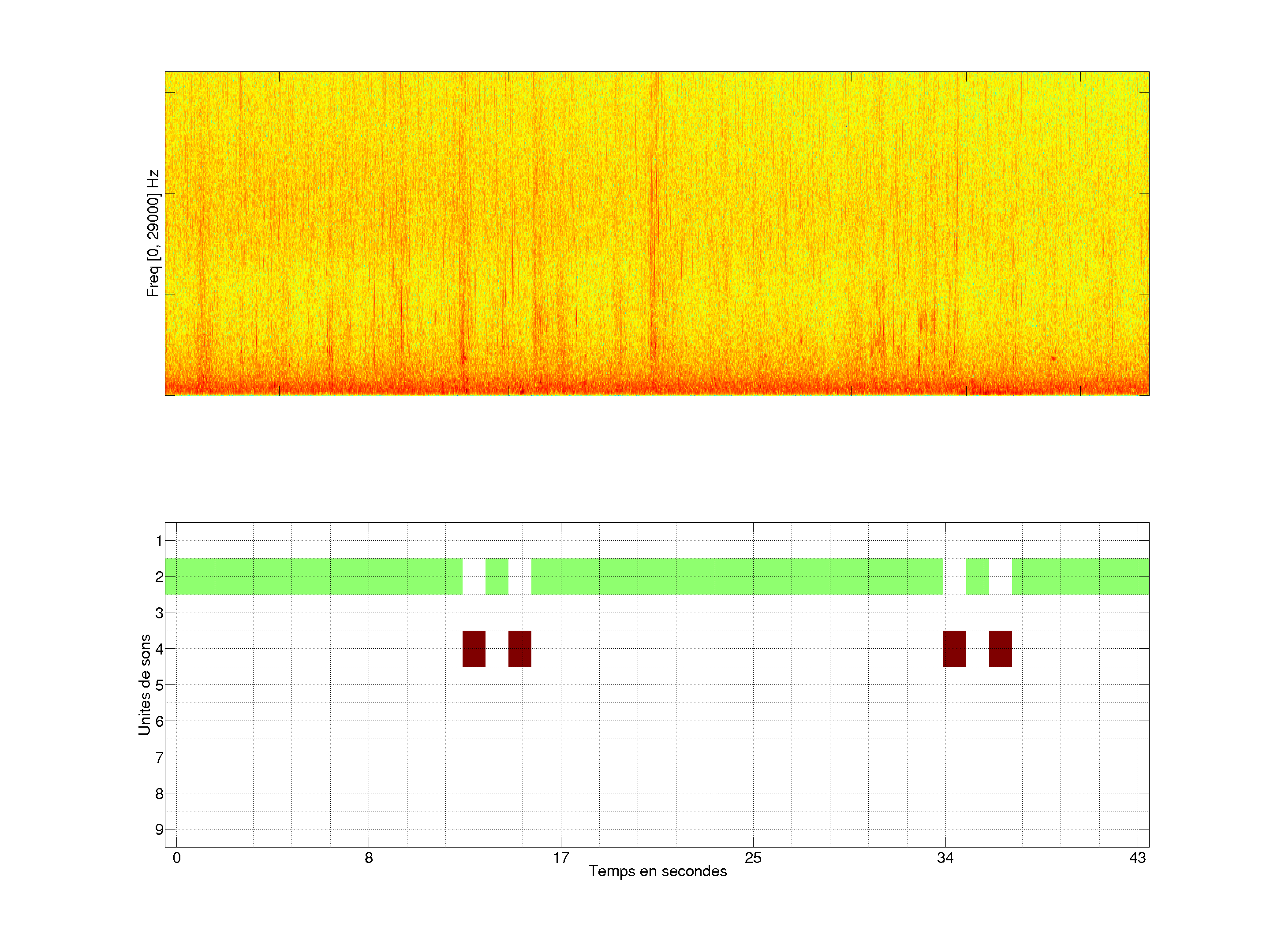
Task: Click the 'Unites de sons' y-axis label
Action: click(x=145, y=684)
